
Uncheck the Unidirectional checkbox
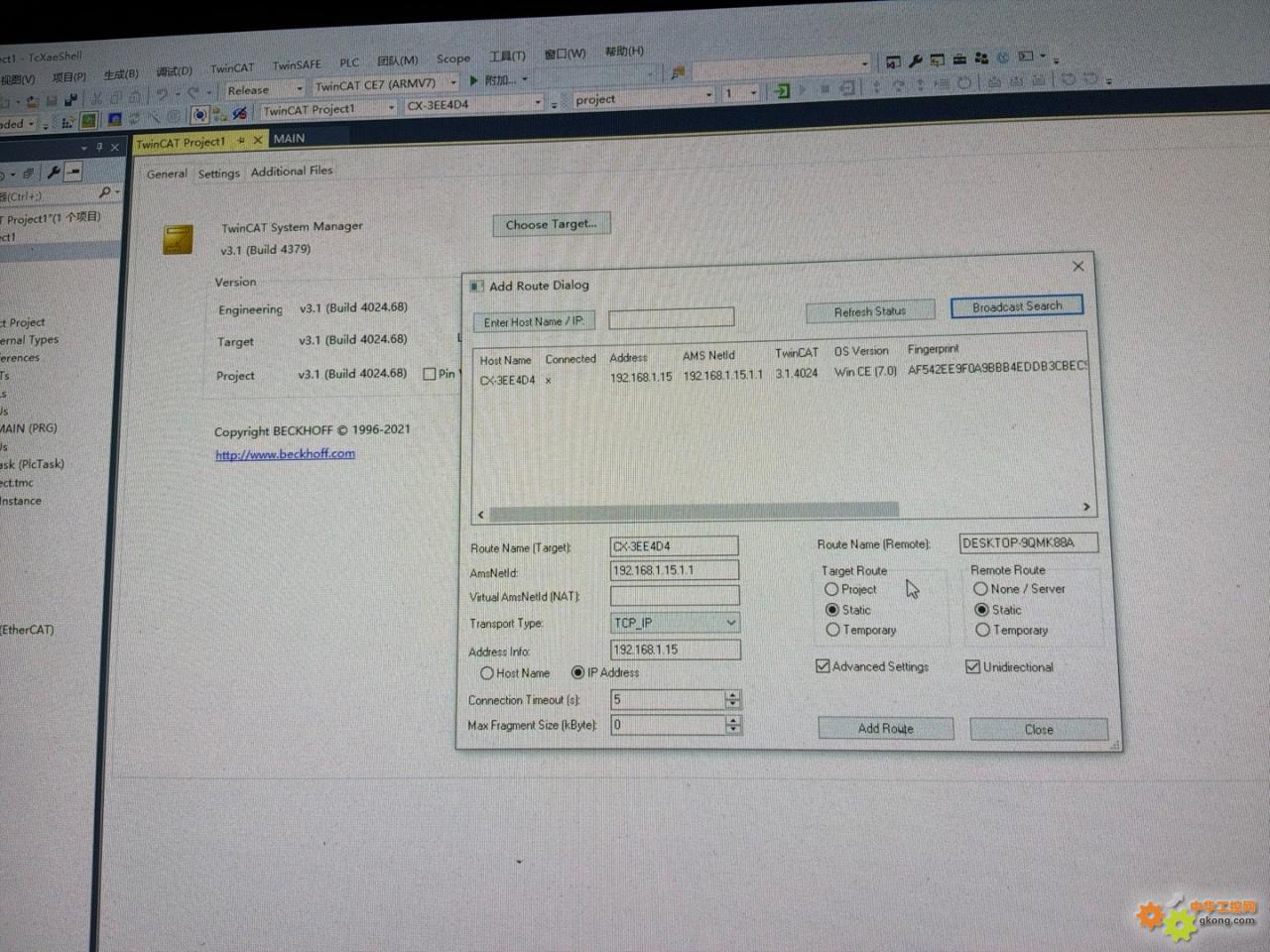point(972,666)
